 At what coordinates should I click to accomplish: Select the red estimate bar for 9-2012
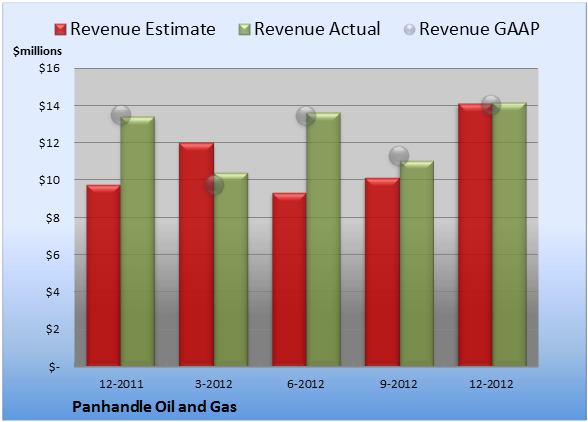click(382, 272)
